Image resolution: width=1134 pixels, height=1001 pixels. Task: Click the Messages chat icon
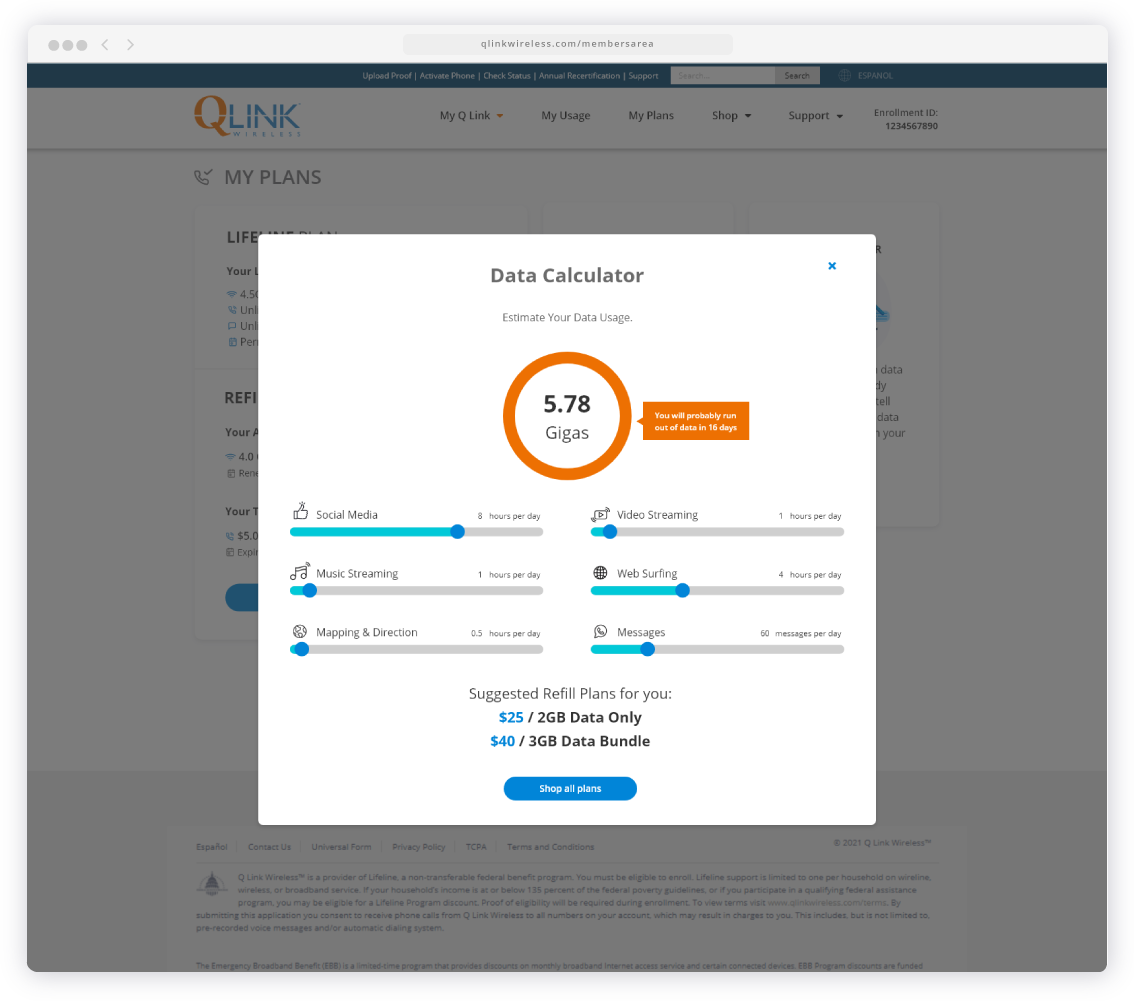[x=600, y=631]
